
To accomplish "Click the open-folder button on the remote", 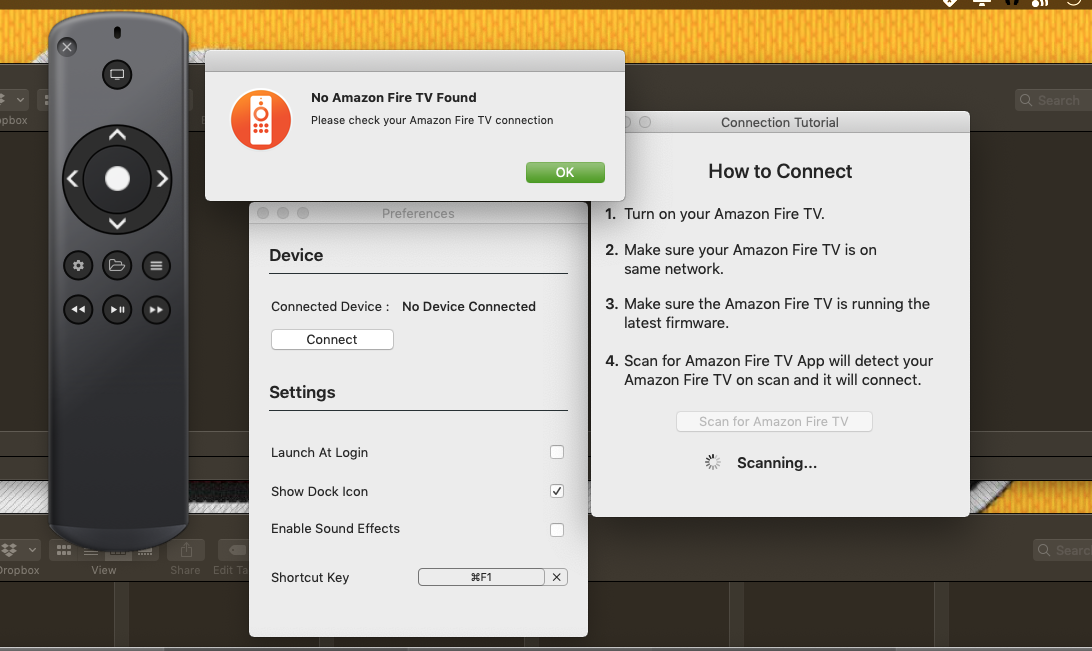I will pyautogui.click(x=117, y=265).
